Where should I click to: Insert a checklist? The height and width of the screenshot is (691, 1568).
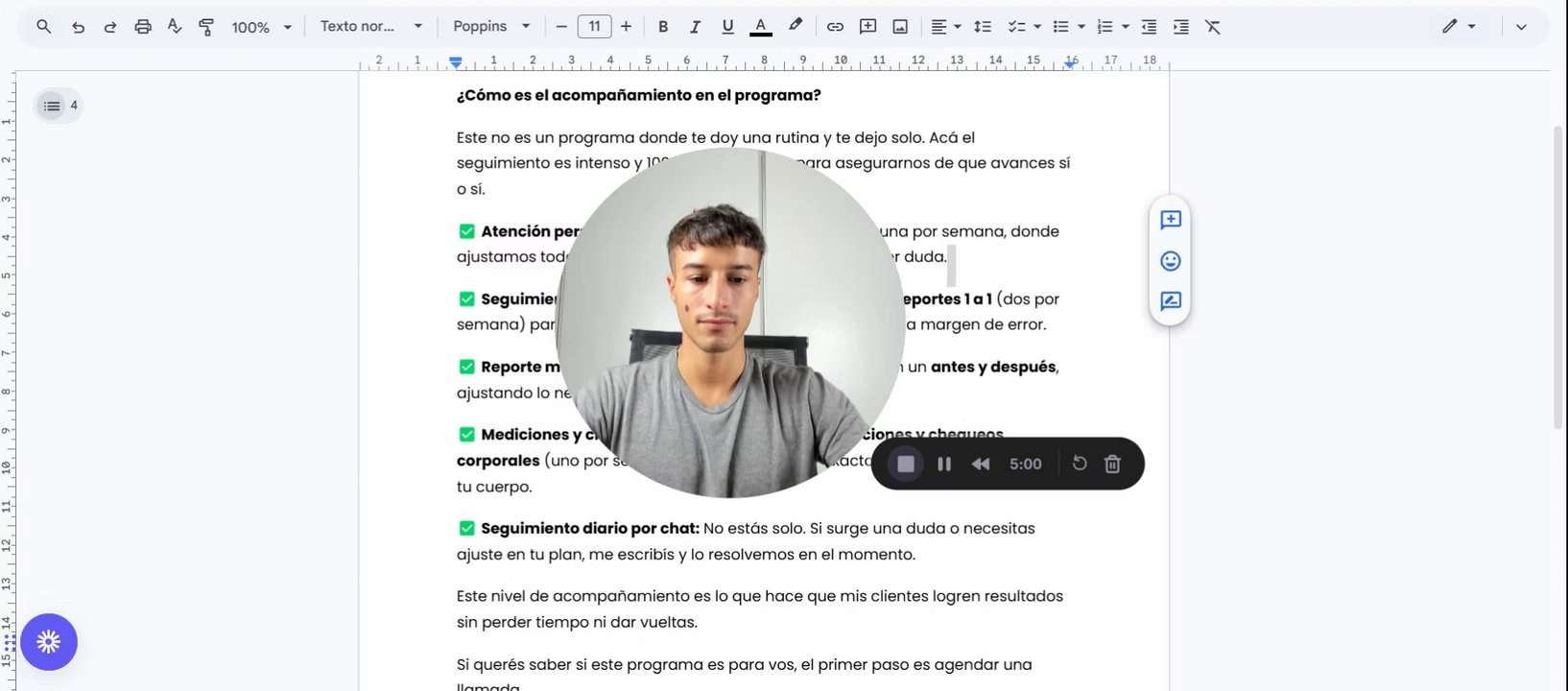1016,27
